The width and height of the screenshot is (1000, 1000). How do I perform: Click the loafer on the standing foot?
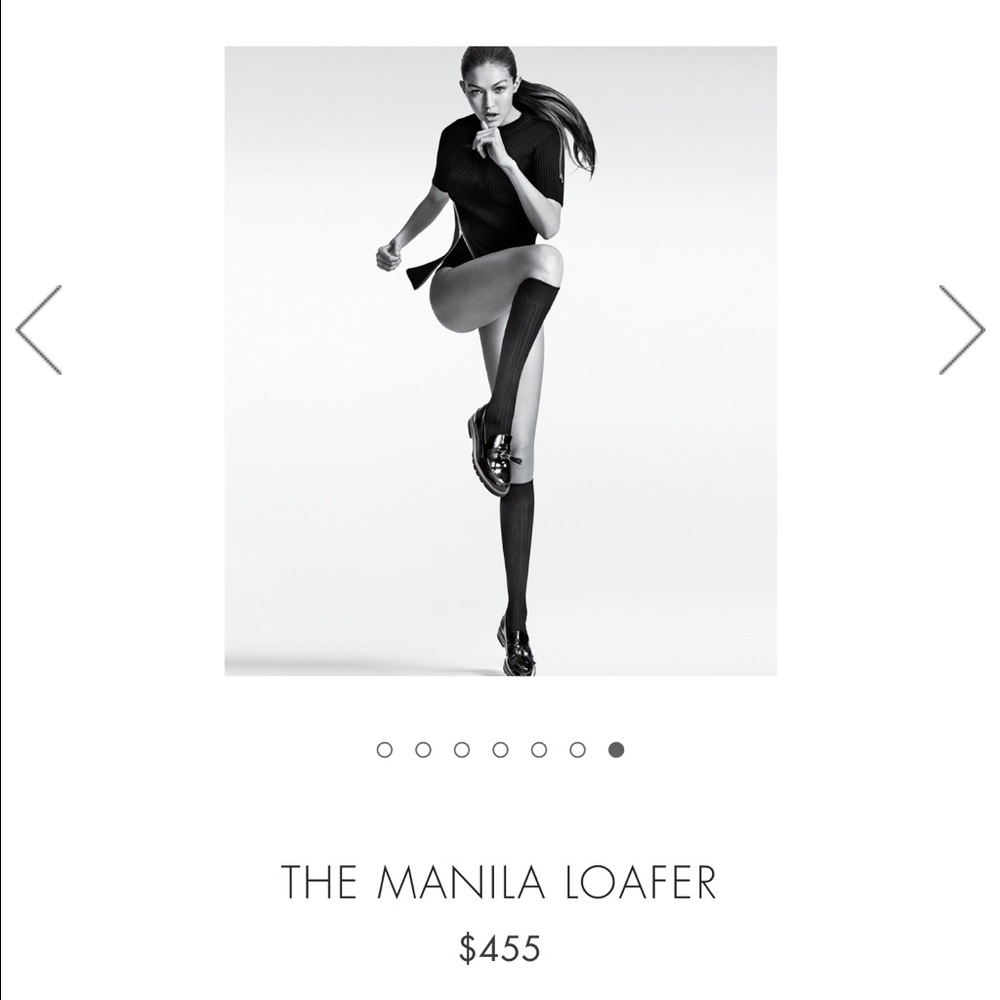pos(517,645)
